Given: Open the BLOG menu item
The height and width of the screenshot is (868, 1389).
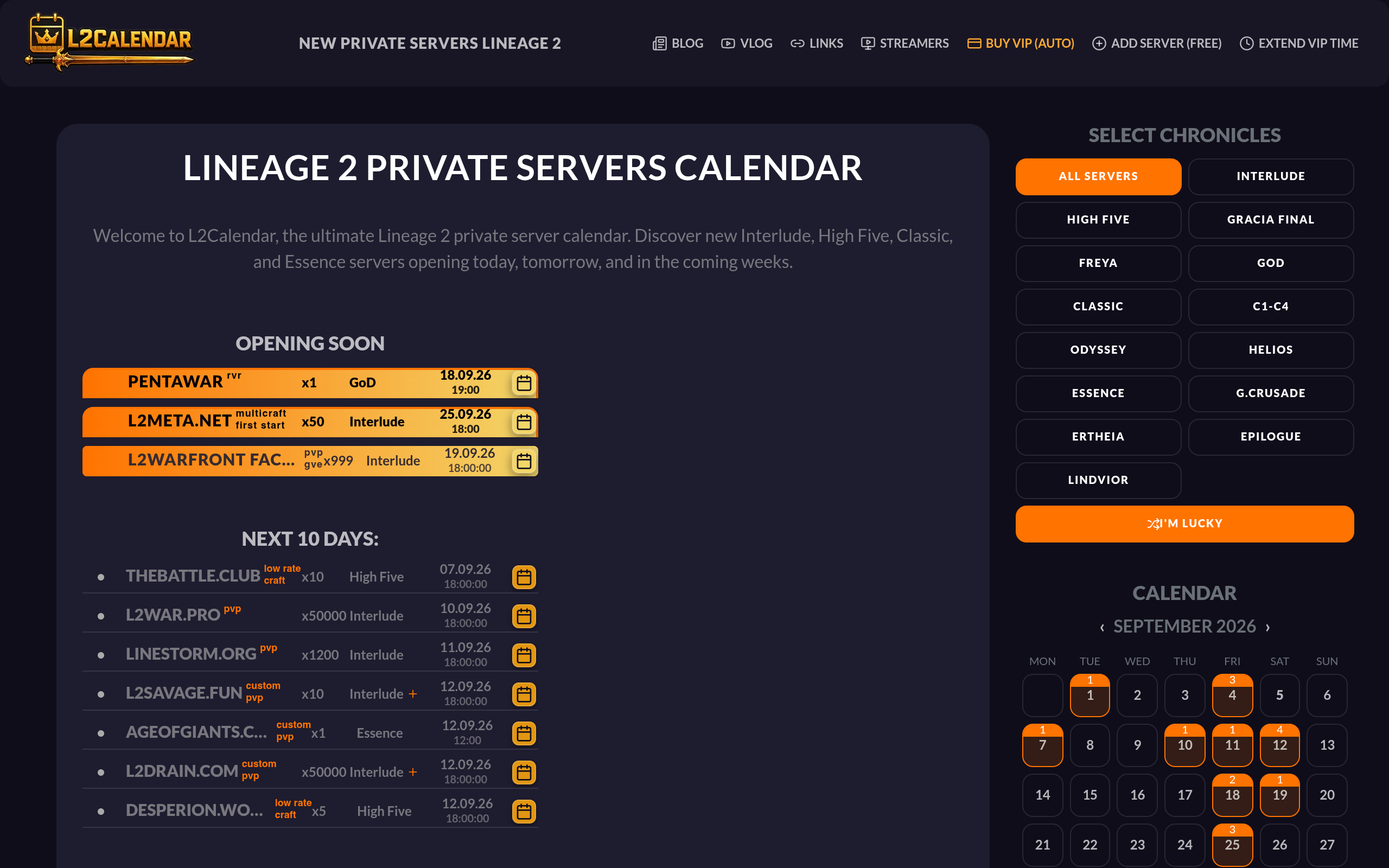Looking at the screenshot, I should (x=678, y=43).
